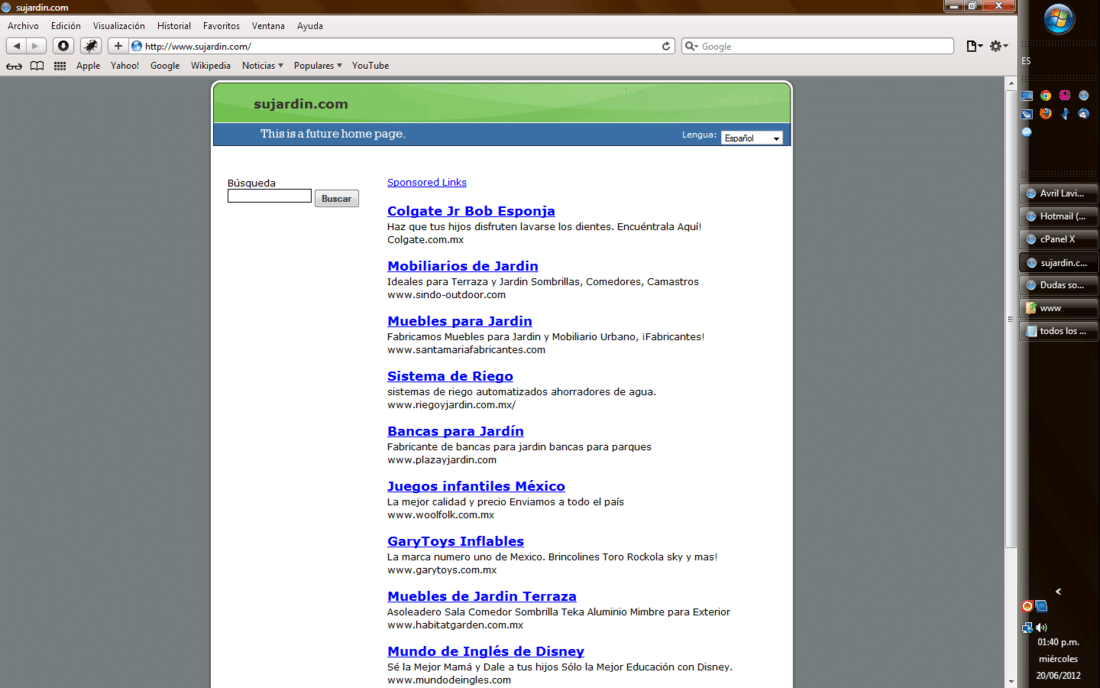
Task: Expand the Noticias bookmarks folder
Action: [262, 66]
